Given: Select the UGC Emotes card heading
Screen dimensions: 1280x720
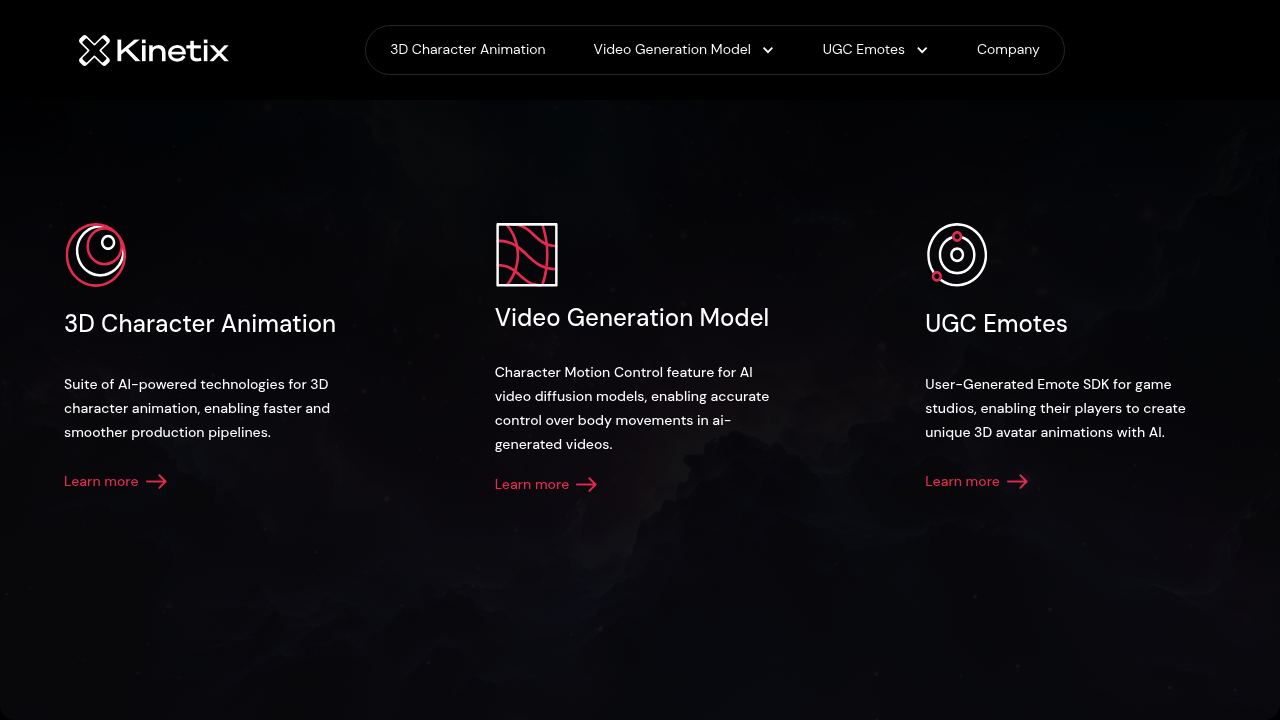Looking at the screenshot, I should tap(996, 324).
